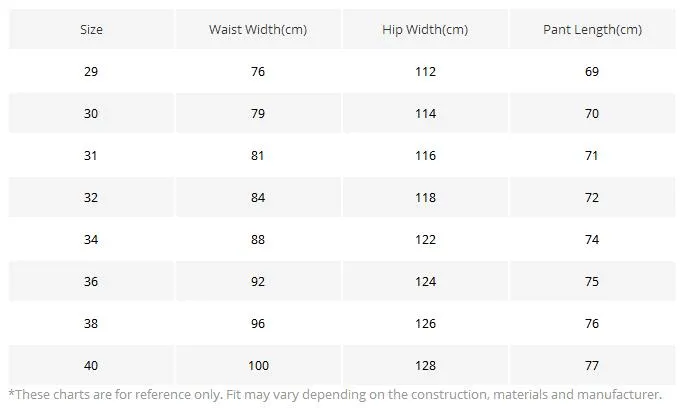Click the Waist Width(cm) column header

258,30
